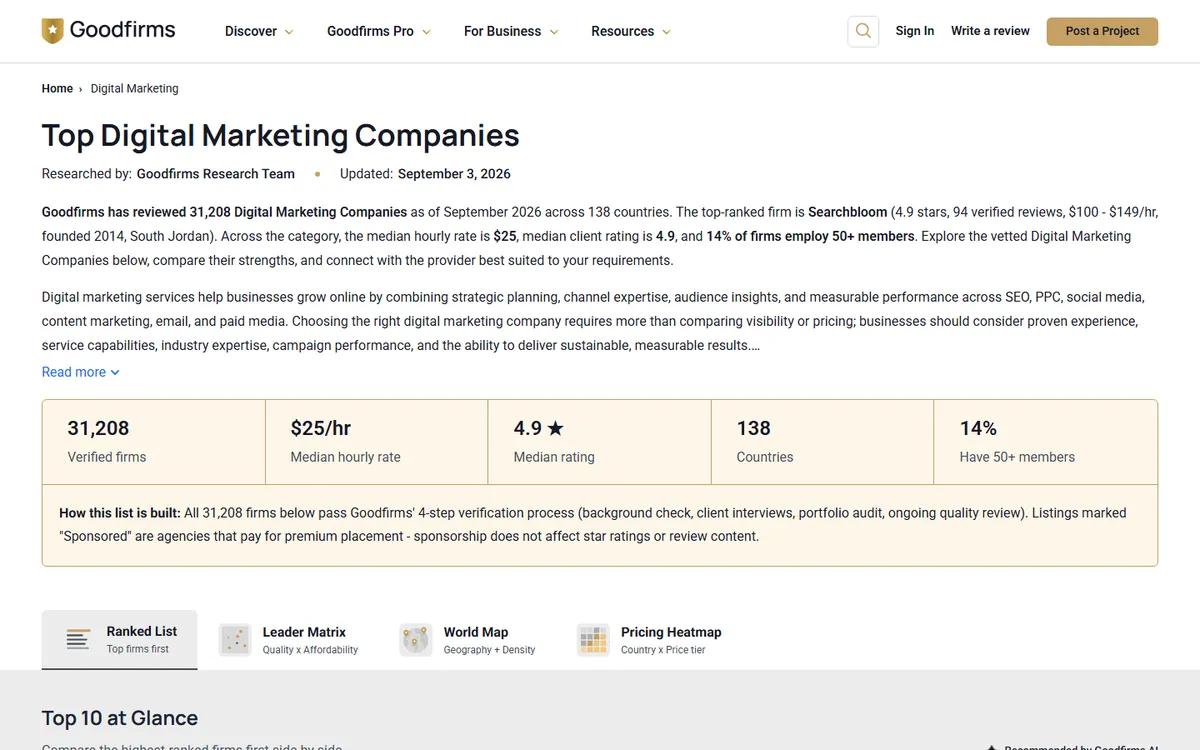
Task: Expand the For Business menu
Action: pyautogui.click(x=511, y=31)
